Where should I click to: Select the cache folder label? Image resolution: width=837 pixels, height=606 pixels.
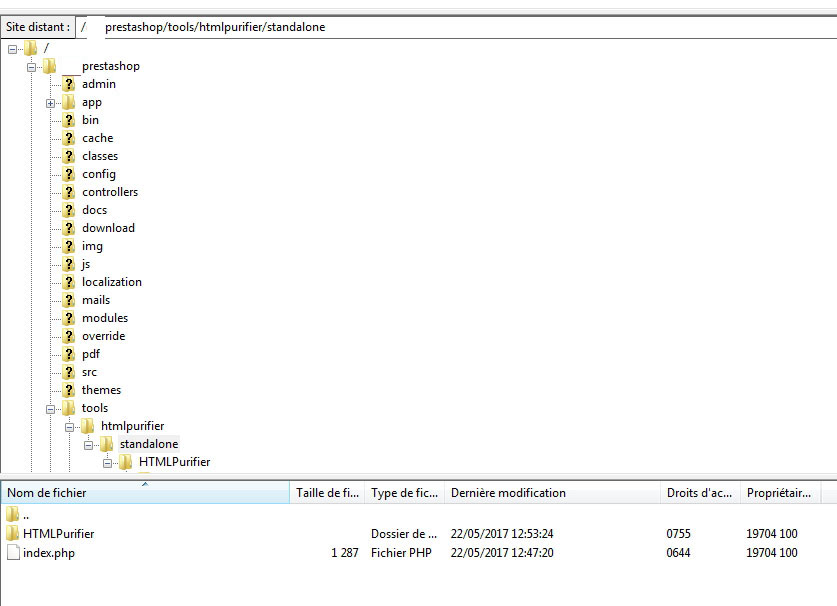coord(98,138)
